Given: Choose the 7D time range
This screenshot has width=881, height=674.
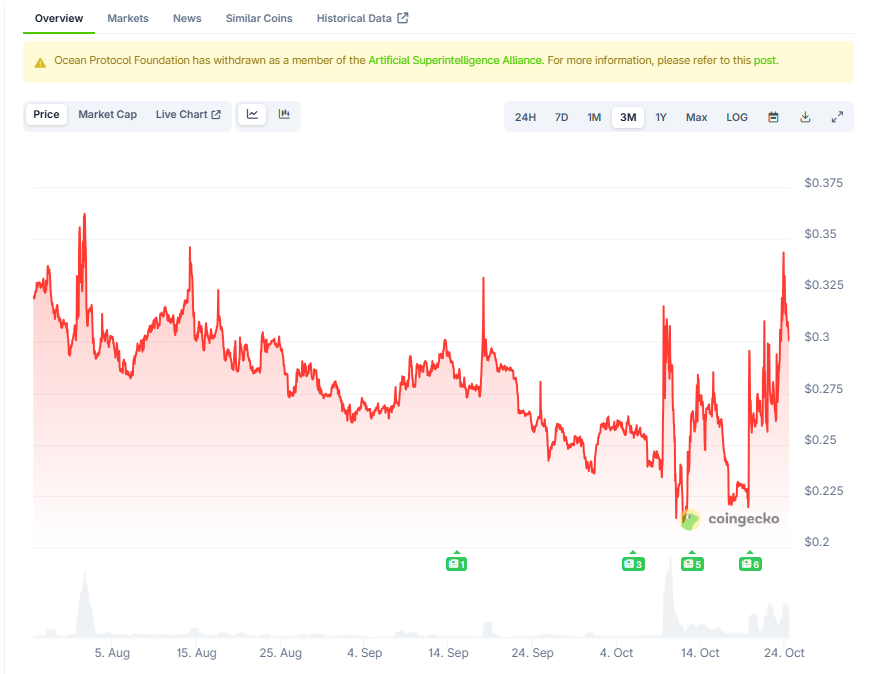Looking at the screenshot, I should pyautogui.click(x=561, y=117).
